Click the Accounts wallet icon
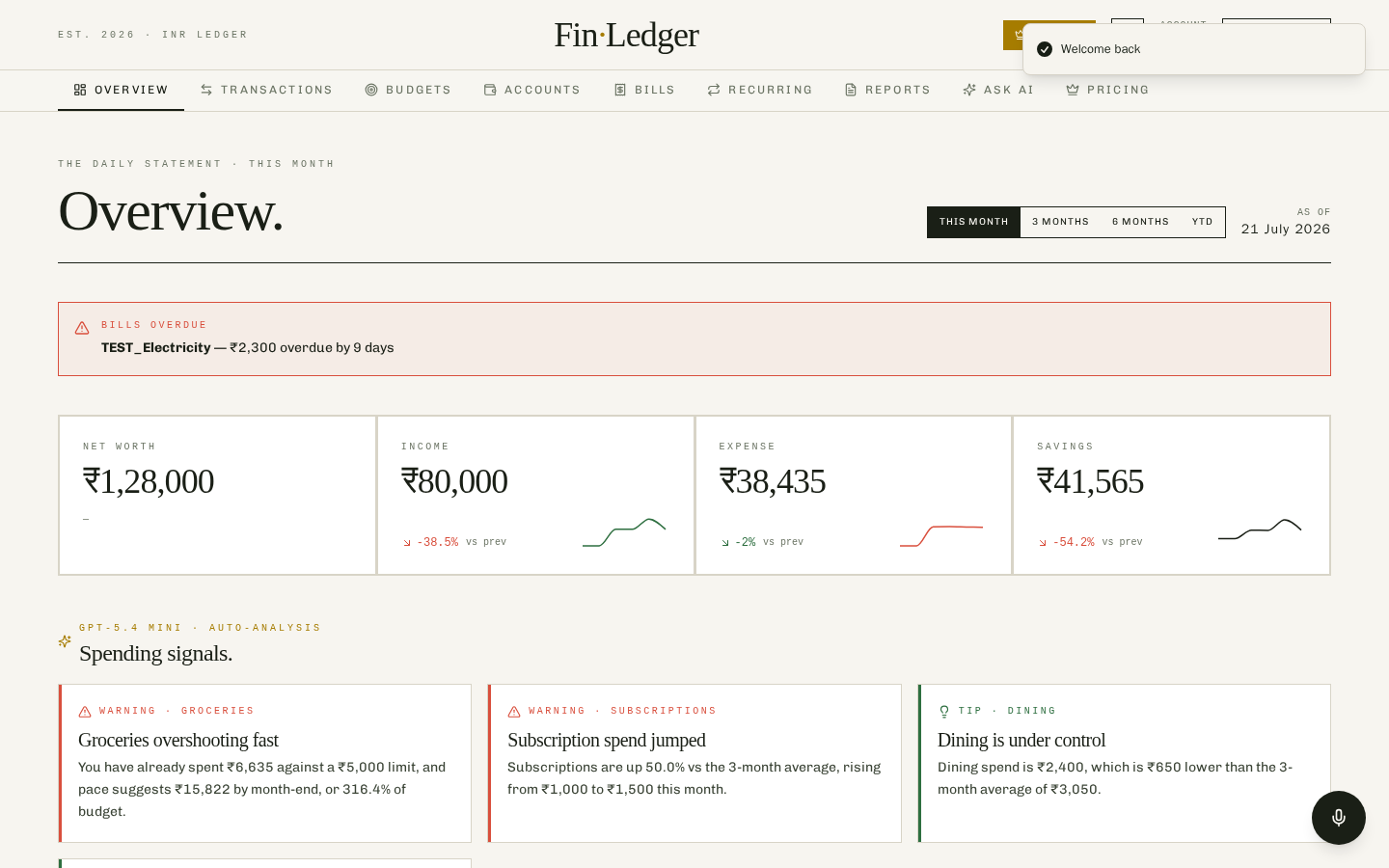1389x868 pixels. [490, 90]
